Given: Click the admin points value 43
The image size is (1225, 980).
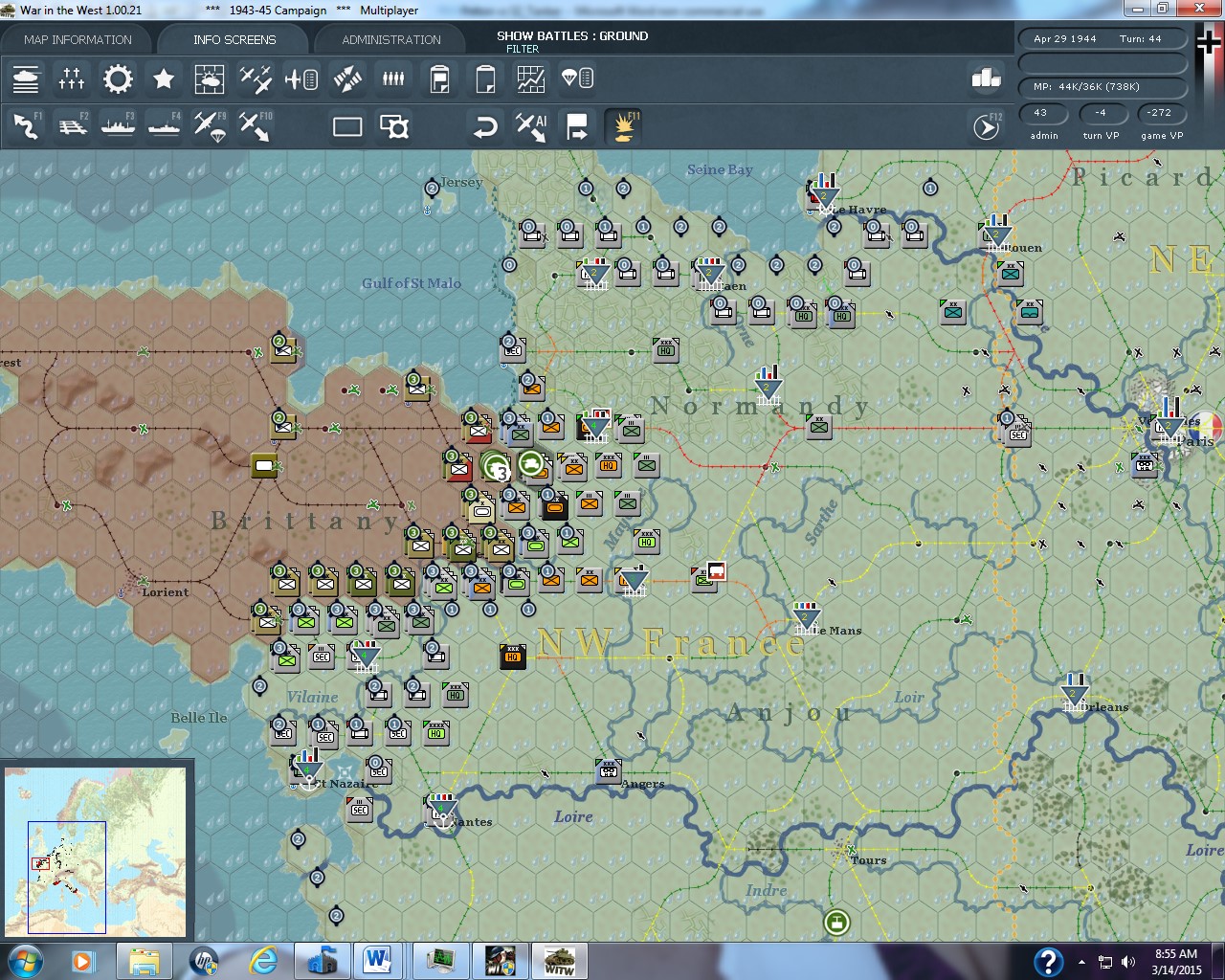Looking at the screenshot, I should [x=1041, y=113].
